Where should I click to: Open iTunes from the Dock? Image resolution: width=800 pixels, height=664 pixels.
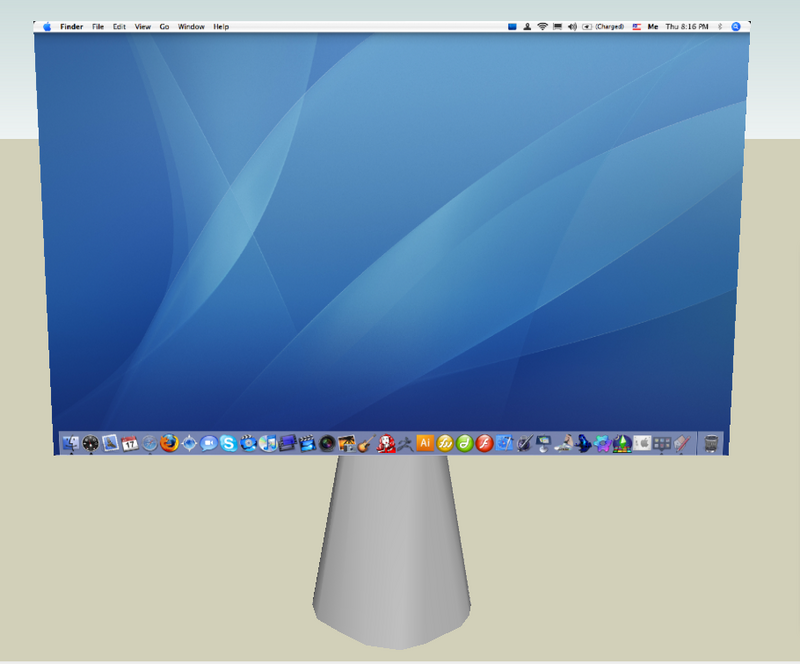[268, 443]
